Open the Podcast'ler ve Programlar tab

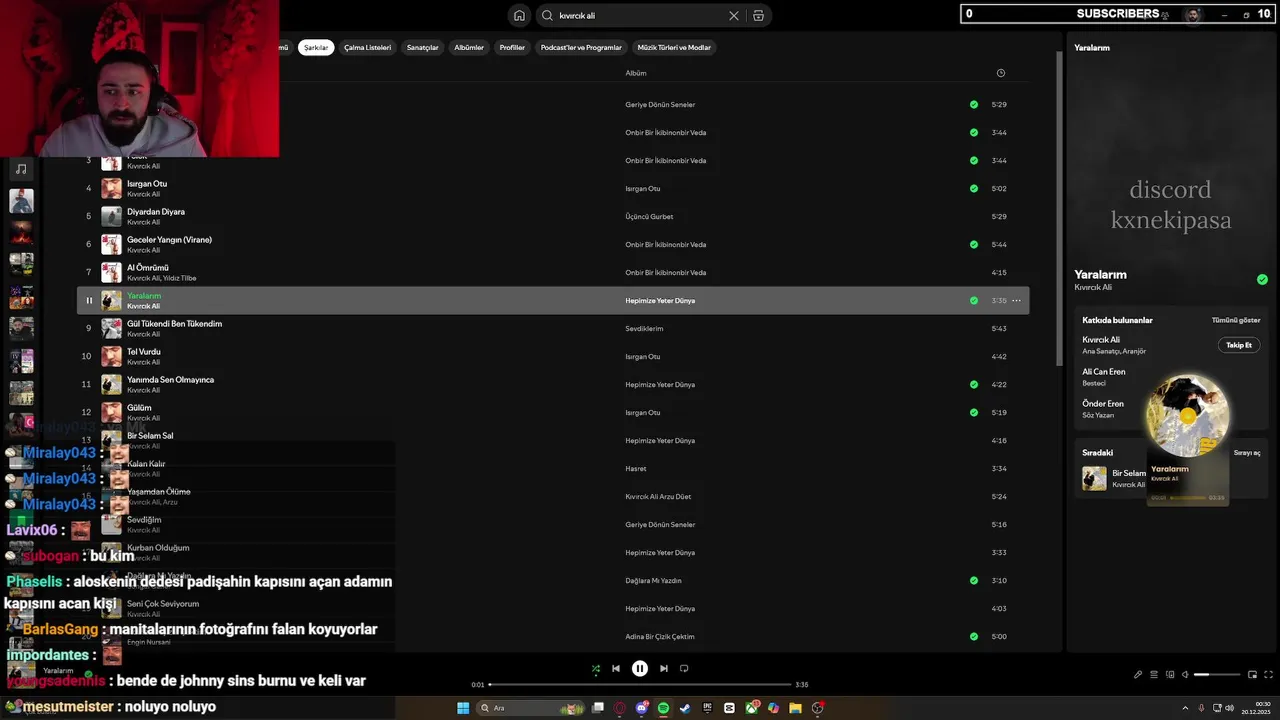coord(581,47)
